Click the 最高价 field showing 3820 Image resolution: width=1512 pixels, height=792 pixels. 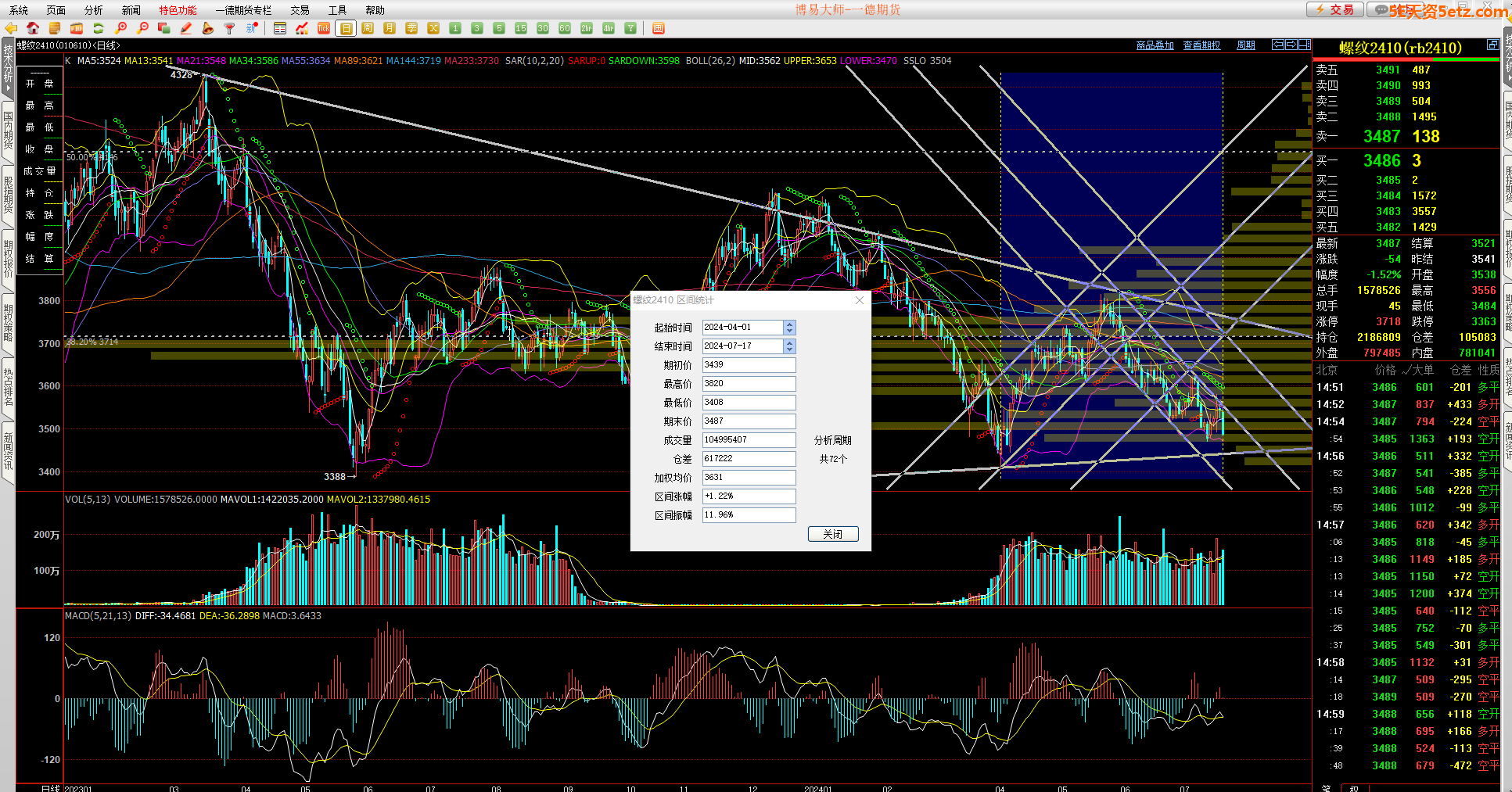tap(749, 384)
